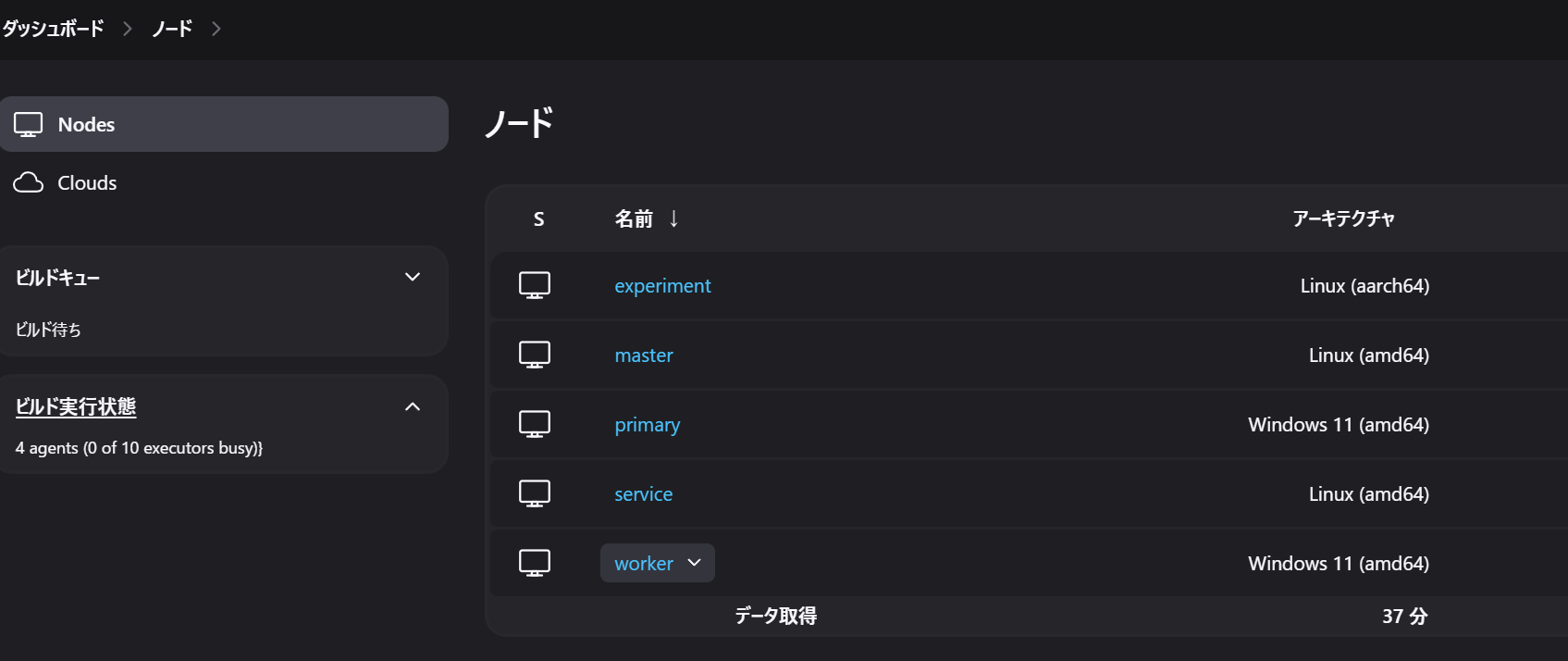Click the 37 分 footer value
The width and height of the screenshot is (1568, 661).
pyautogui.click(x=1405, y=617)
